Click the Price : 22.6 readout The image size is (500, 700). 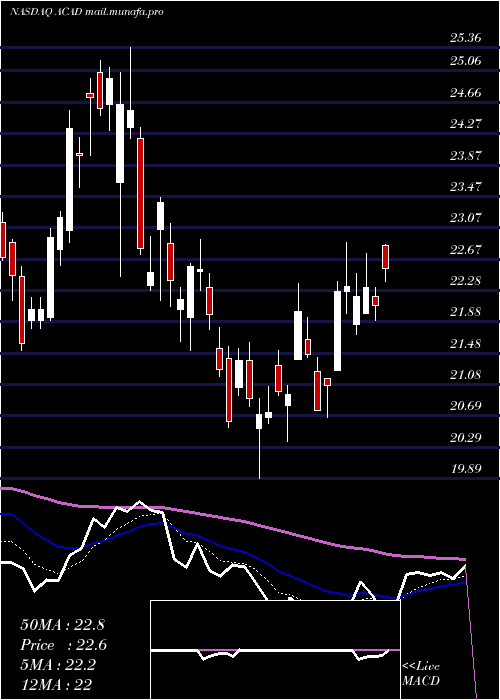(63, 645)
